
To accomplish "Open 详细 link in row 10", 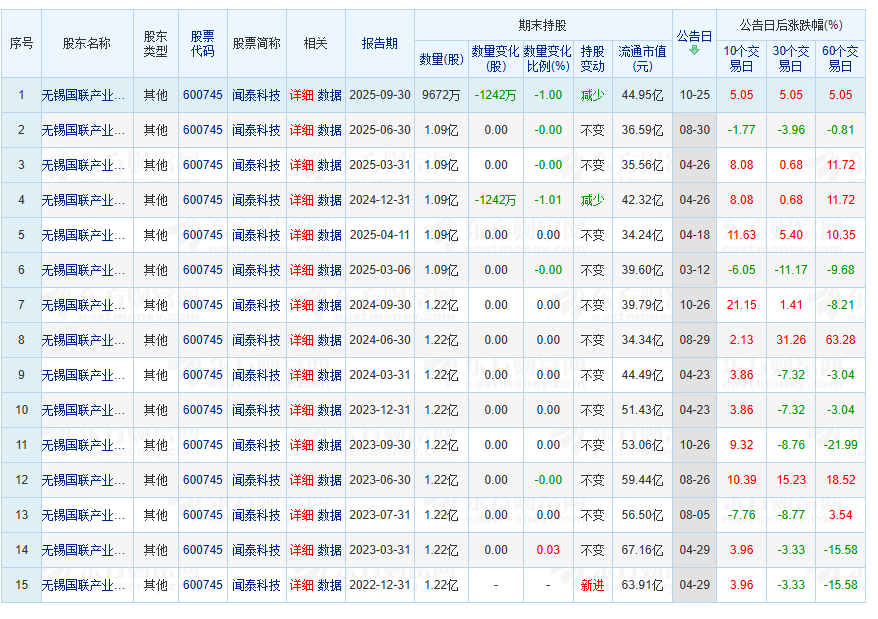I will [301, 410].
